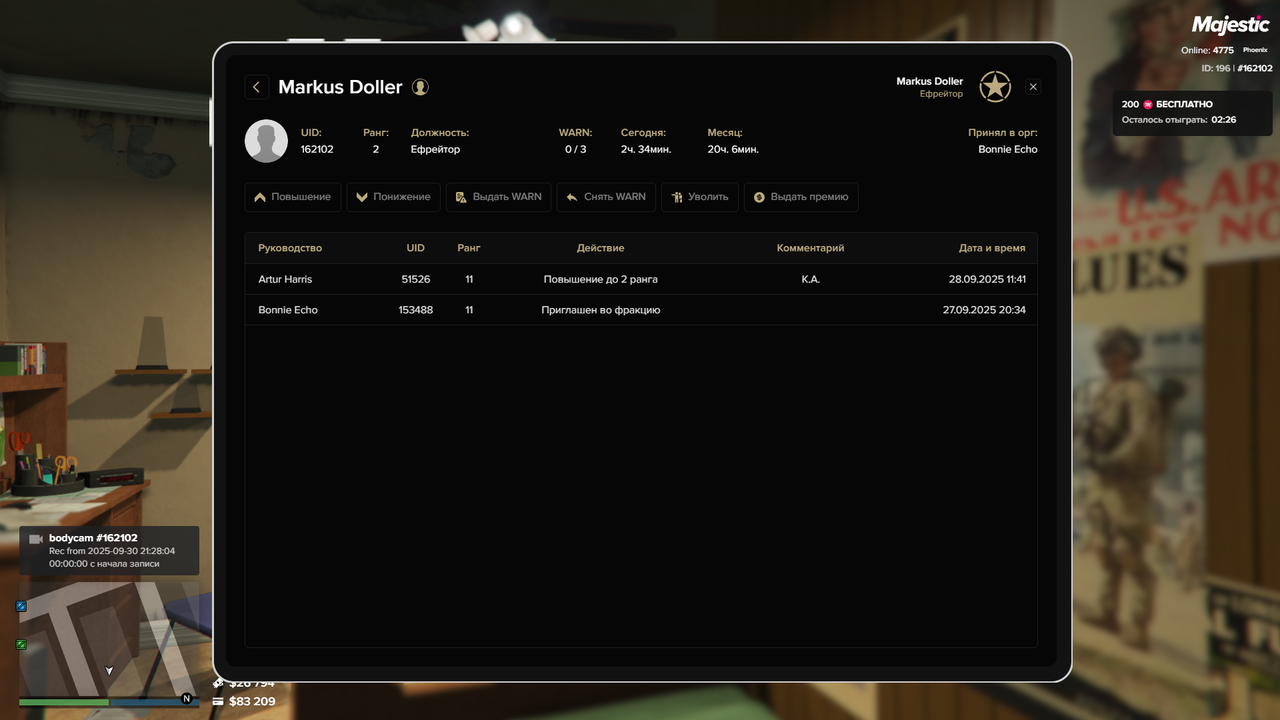
Task: Open the Выдать премию action
Action: point(801,197)
